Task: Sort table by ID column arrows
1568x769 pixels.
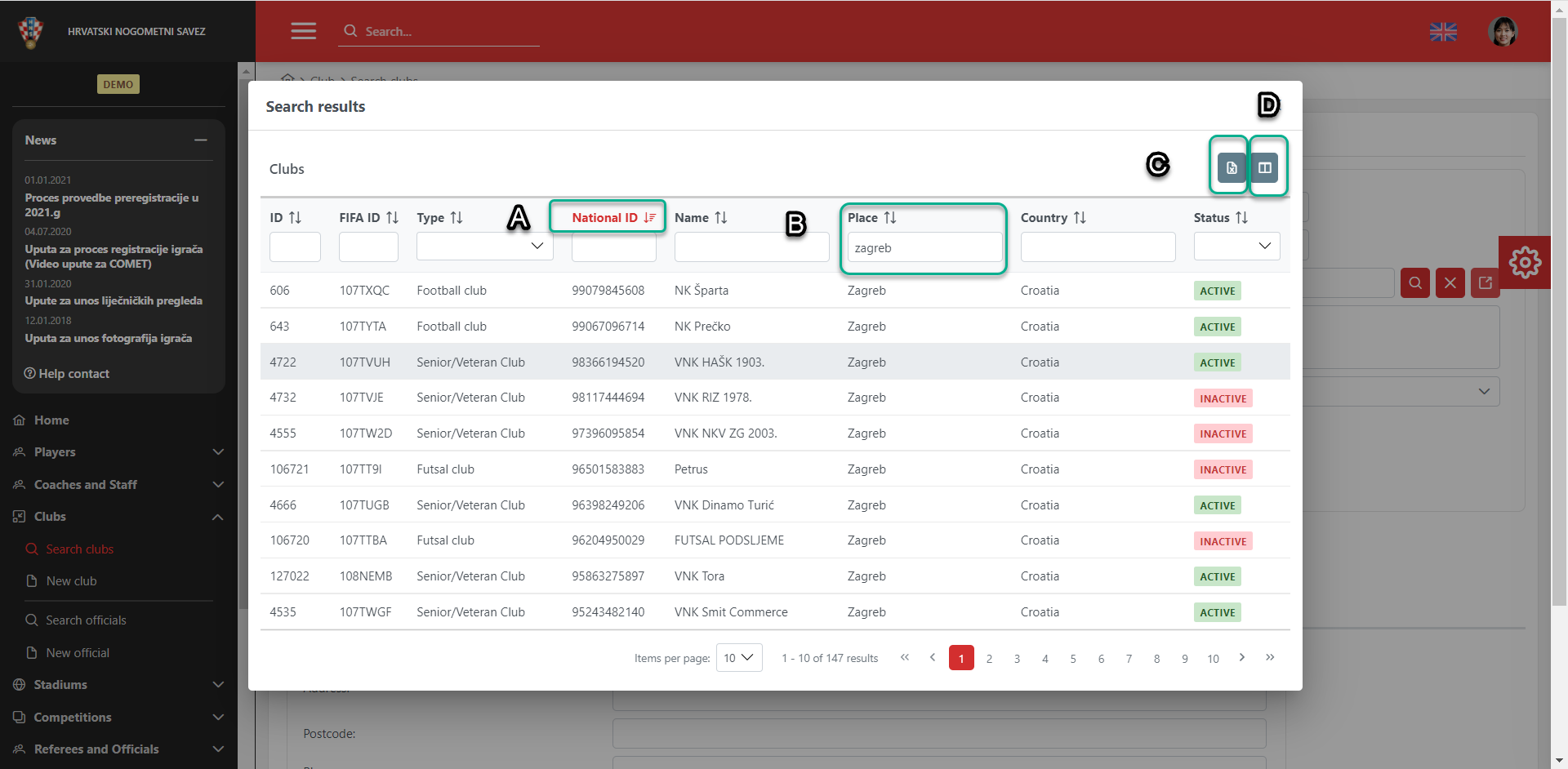Action: click(296, 218)
